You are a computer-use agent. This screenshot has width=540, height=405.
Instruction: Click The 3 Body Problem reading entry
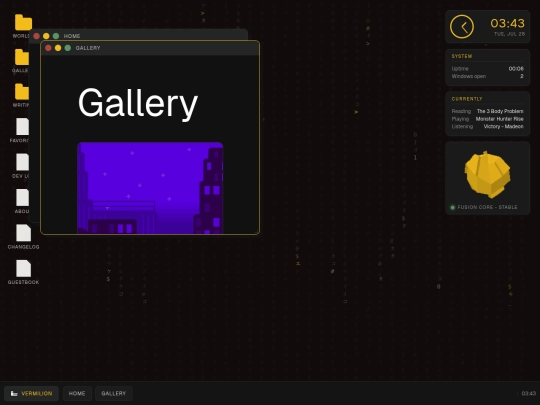click(x=500, y=111)
